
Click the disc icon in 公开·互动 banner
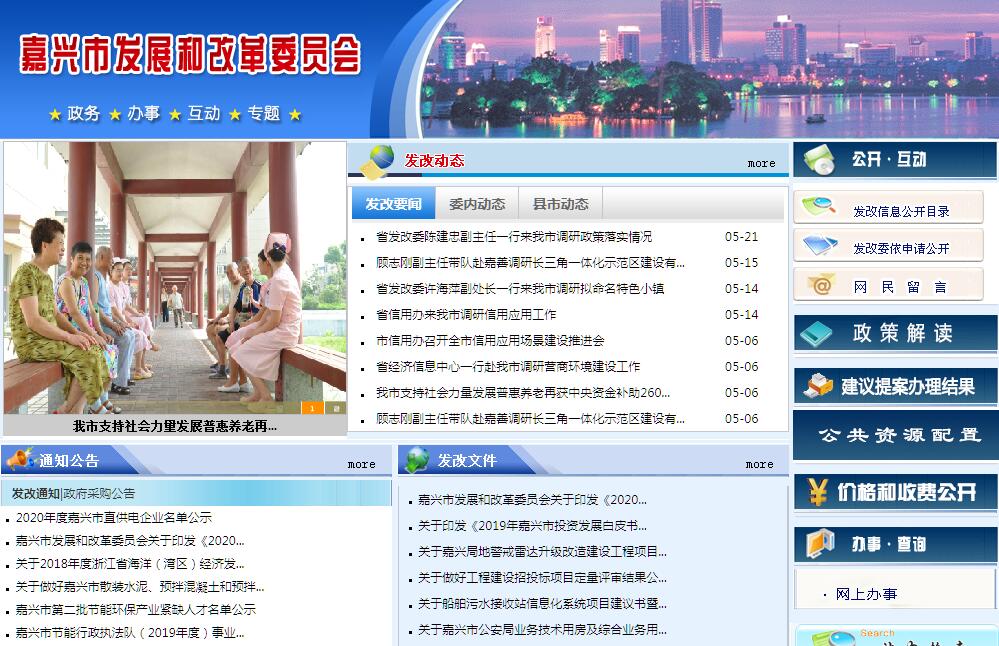[820, 159]
